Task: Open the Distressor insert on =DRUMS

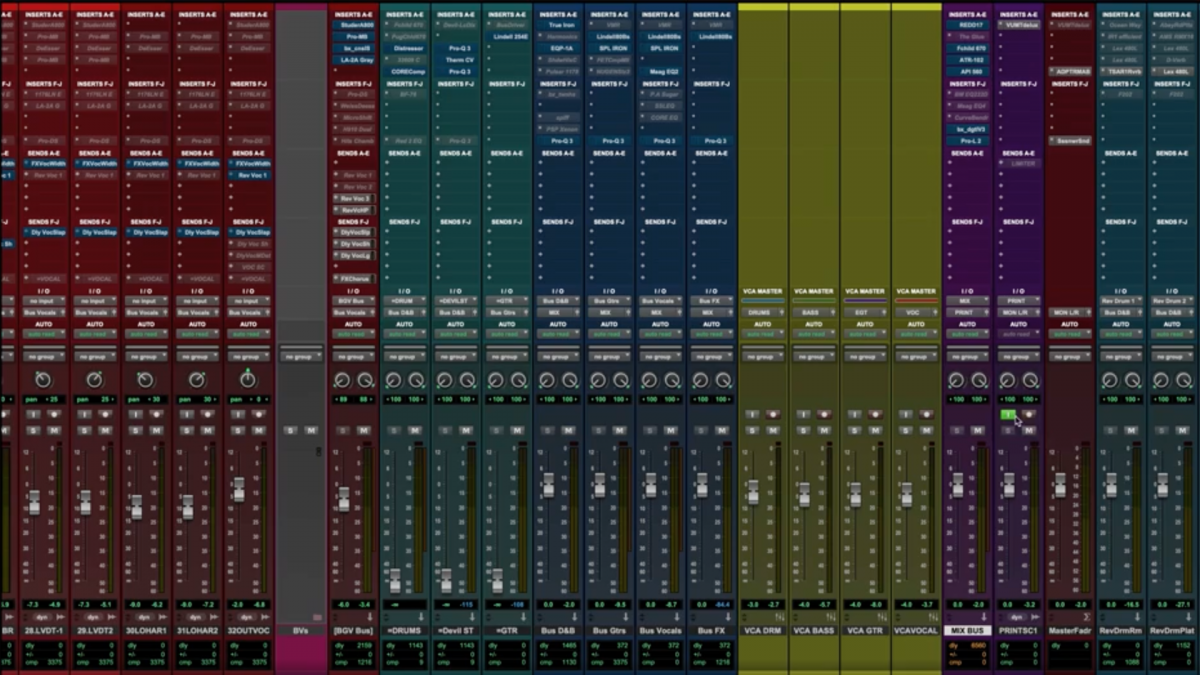Action: pyautogui.click(x=408, y=48)
